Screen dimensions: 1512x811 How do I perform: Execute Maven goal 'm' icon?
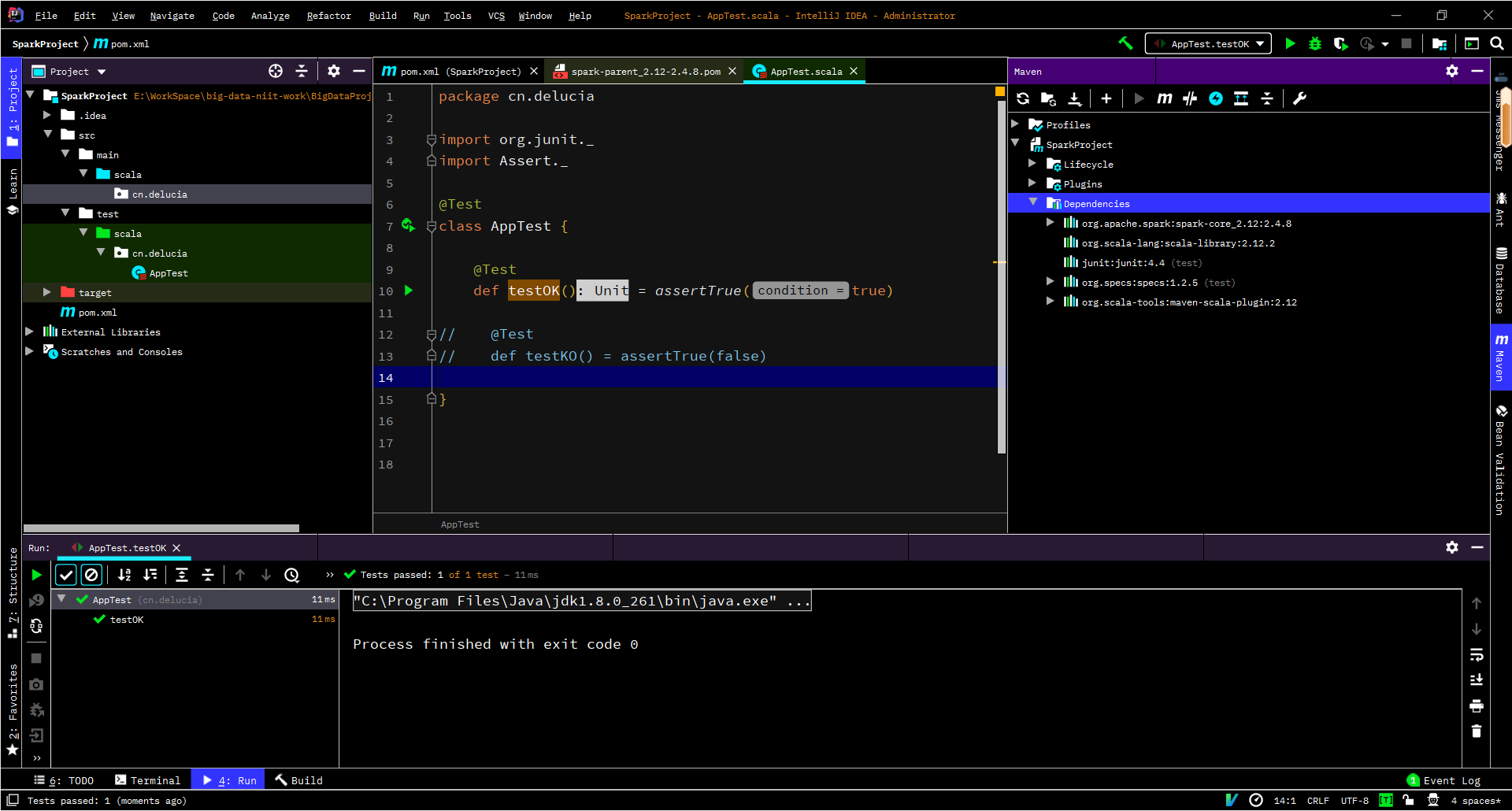click(x=1164, y=98)
